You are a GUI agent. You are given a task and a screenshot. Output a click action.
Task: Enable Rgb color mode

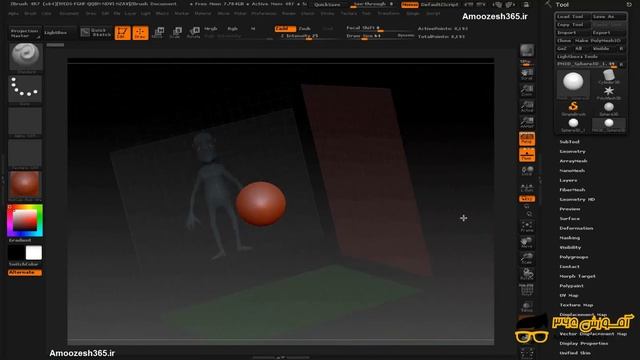click(232, 29)
